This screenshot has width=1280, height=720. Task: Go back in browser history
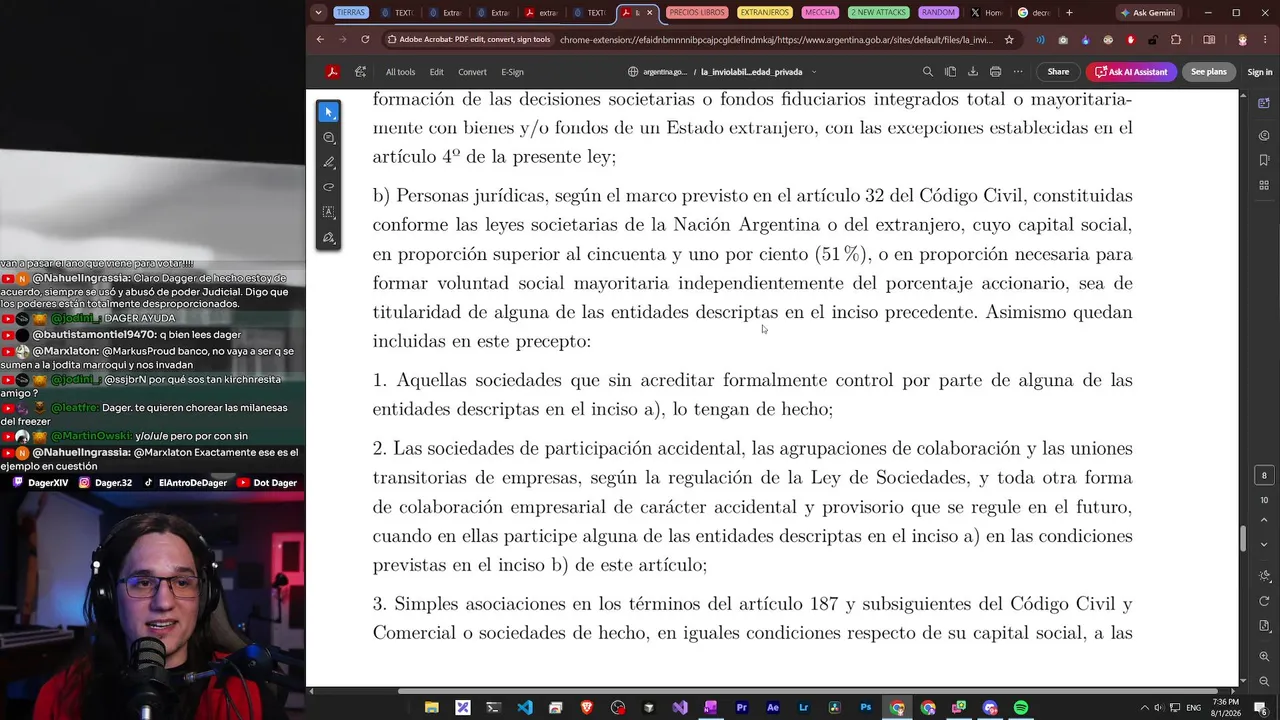pyautogui.click(x=320, y=40)
